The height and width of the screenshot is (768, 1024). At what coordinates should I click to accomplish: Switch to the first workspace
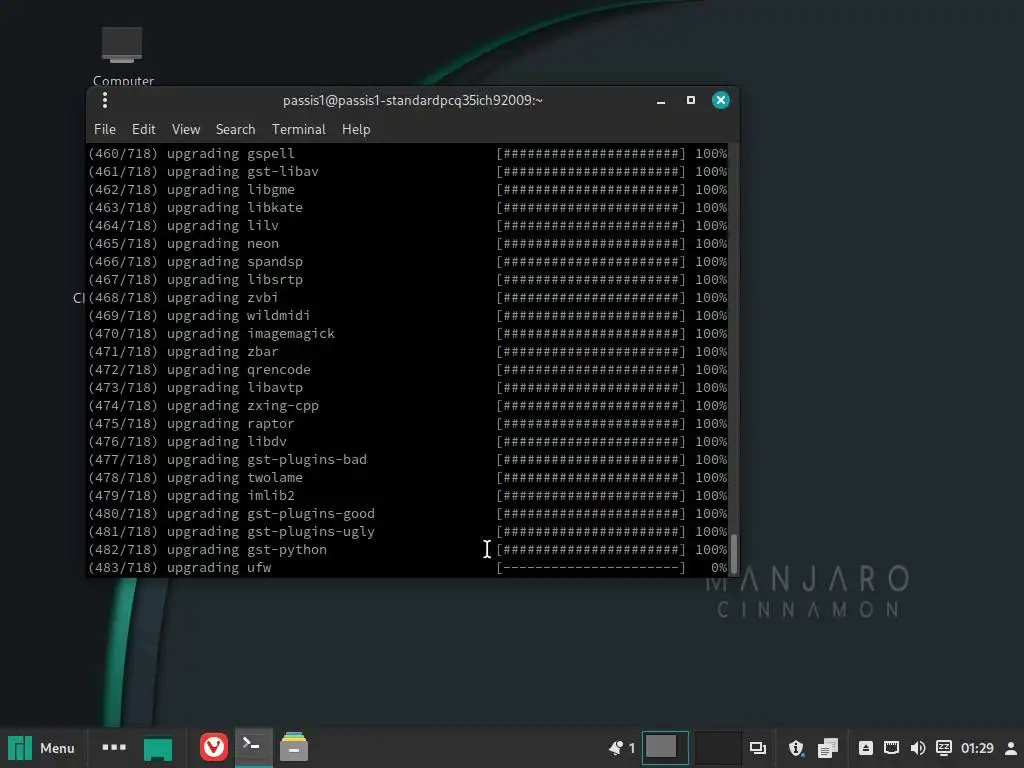(x=665, y=748)
